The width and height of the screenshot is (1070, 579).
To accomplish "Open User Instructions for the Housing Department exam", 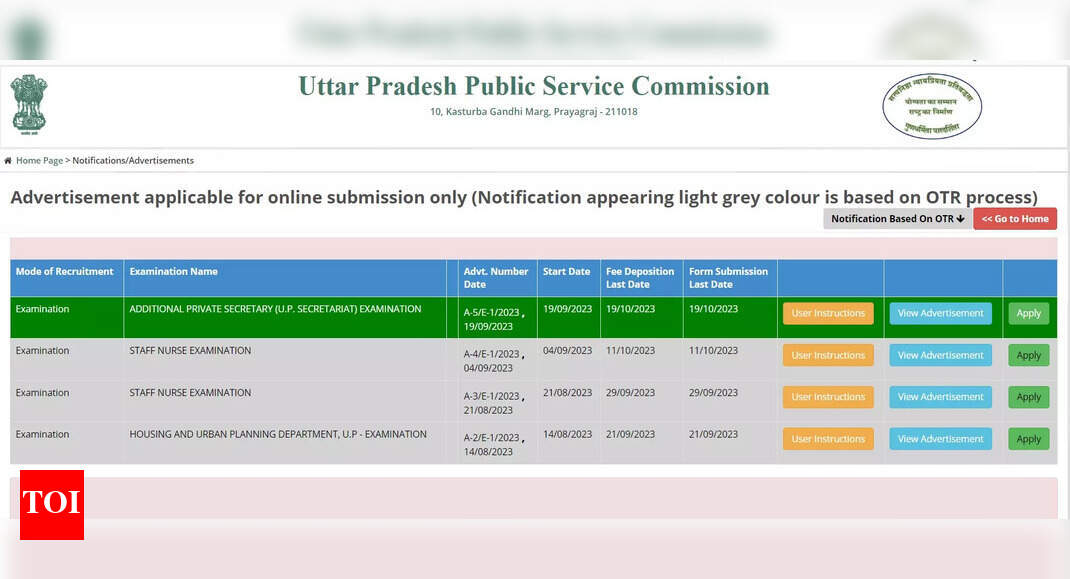I will tap(827, 438).
